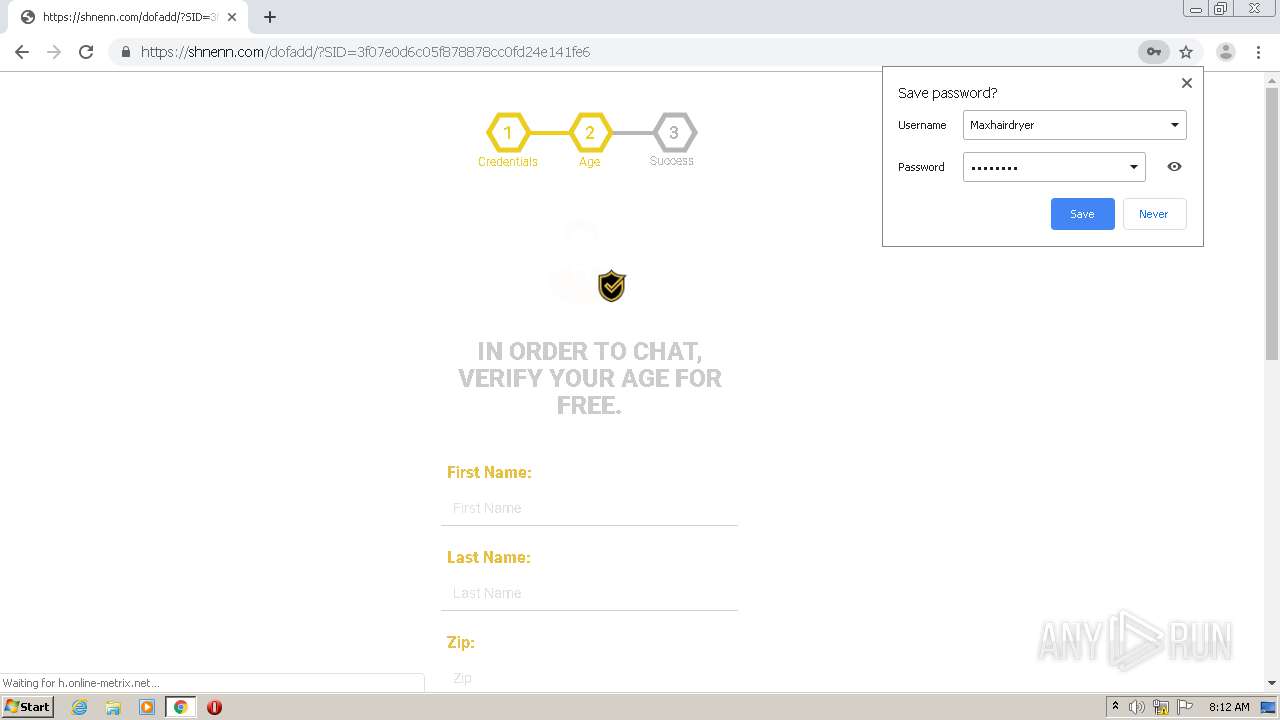
Task: Click step 1 Credentials hexagon
Action: pyautogui.click(x=507, y=132)
